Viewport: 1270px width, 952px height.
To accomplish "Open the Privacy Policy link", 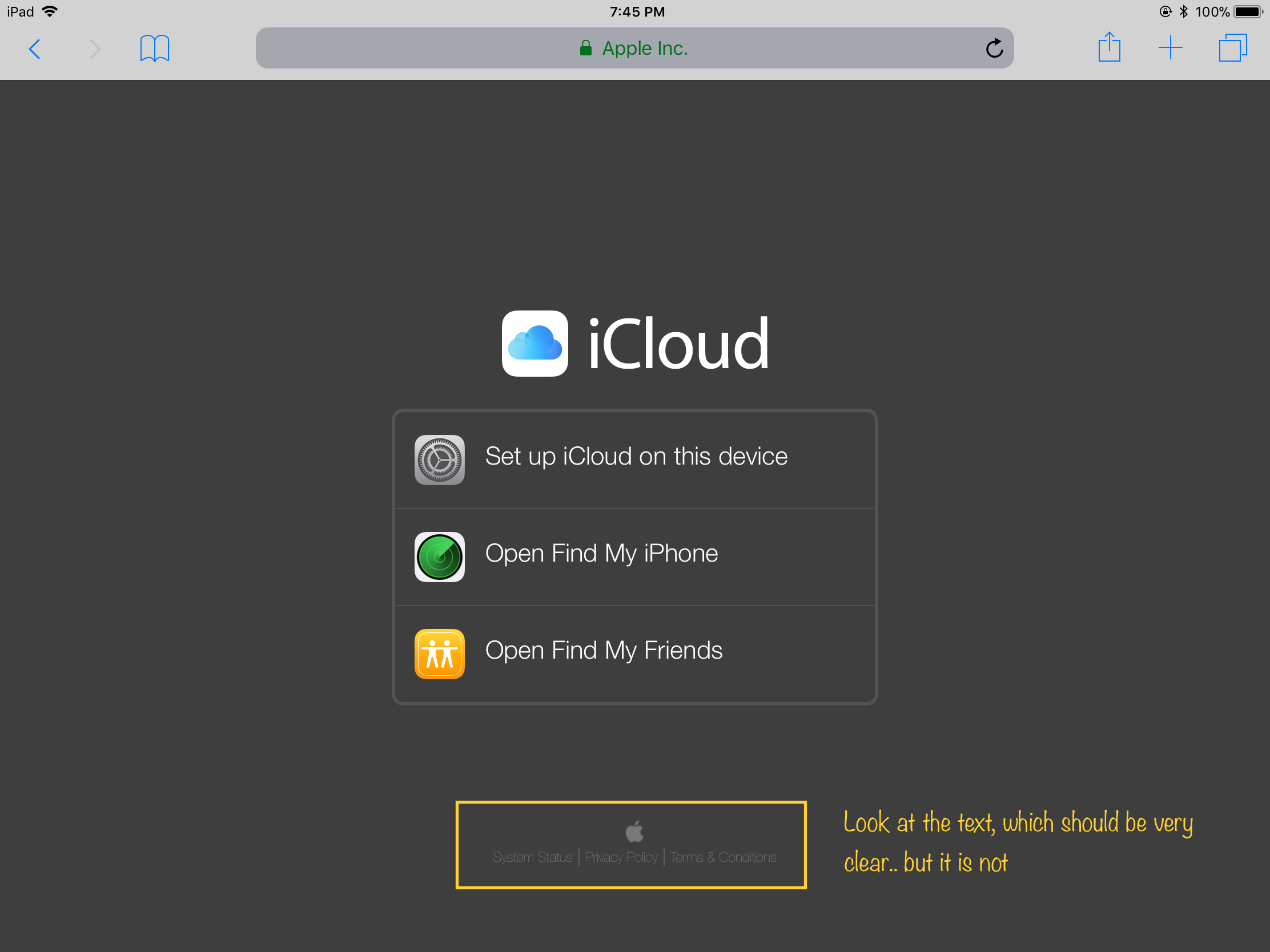I will pyautogui.click(x=621, y=857).
